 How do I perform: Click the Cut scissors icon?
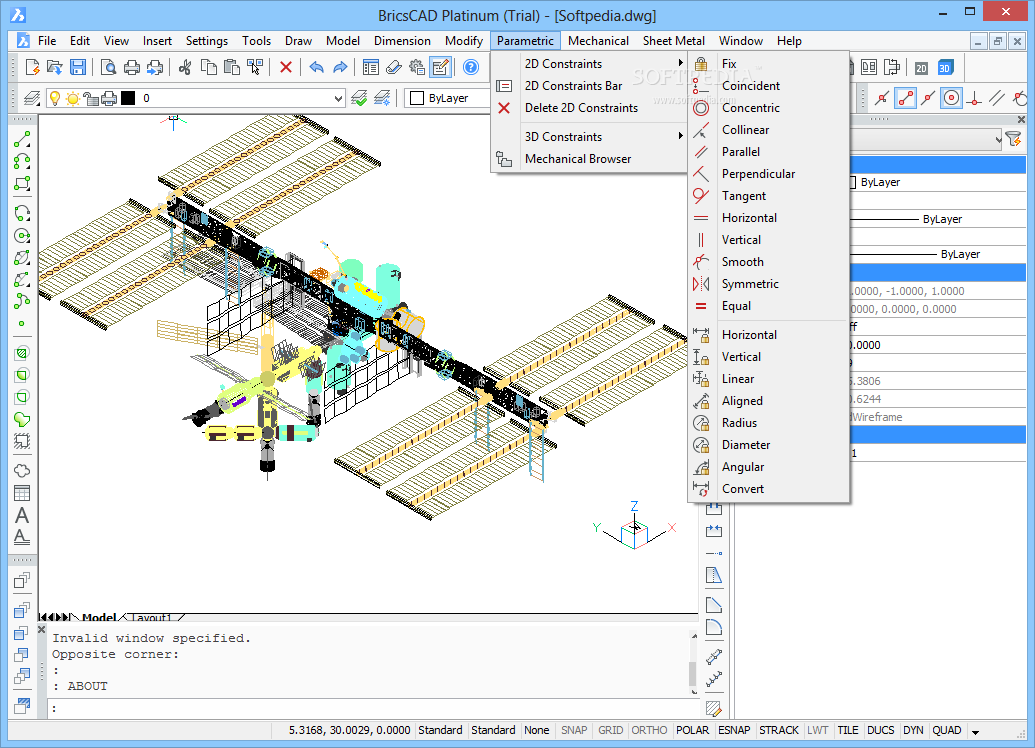click(x=185, y=67)
